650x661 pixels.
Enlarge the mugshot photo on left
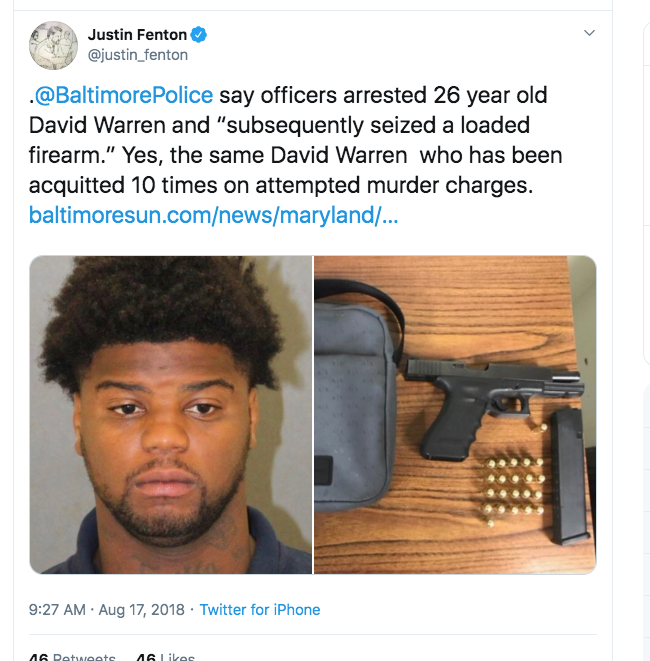click(171, 414)
